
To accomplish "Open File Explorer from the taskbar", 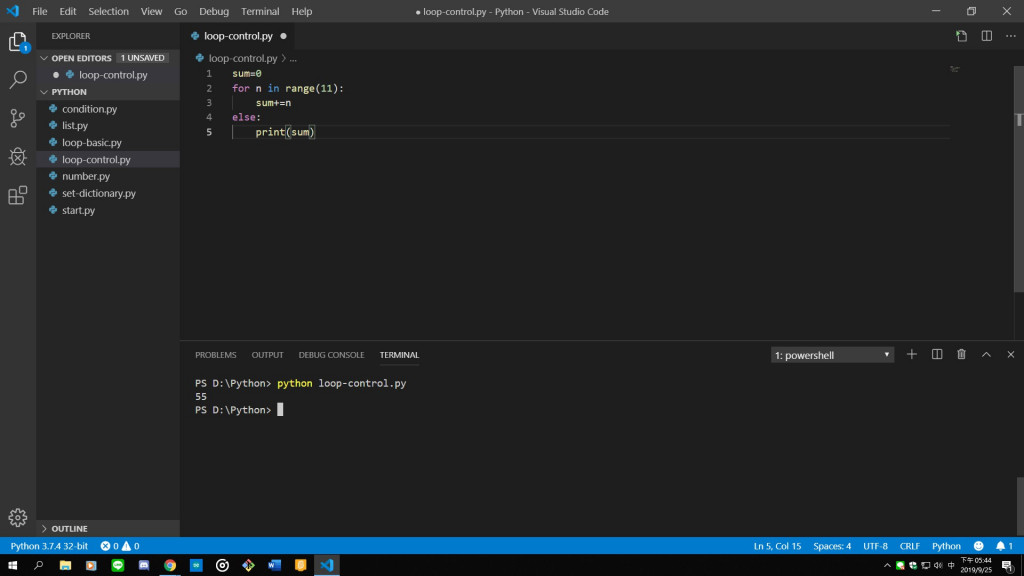I will (x=65, y=566).
